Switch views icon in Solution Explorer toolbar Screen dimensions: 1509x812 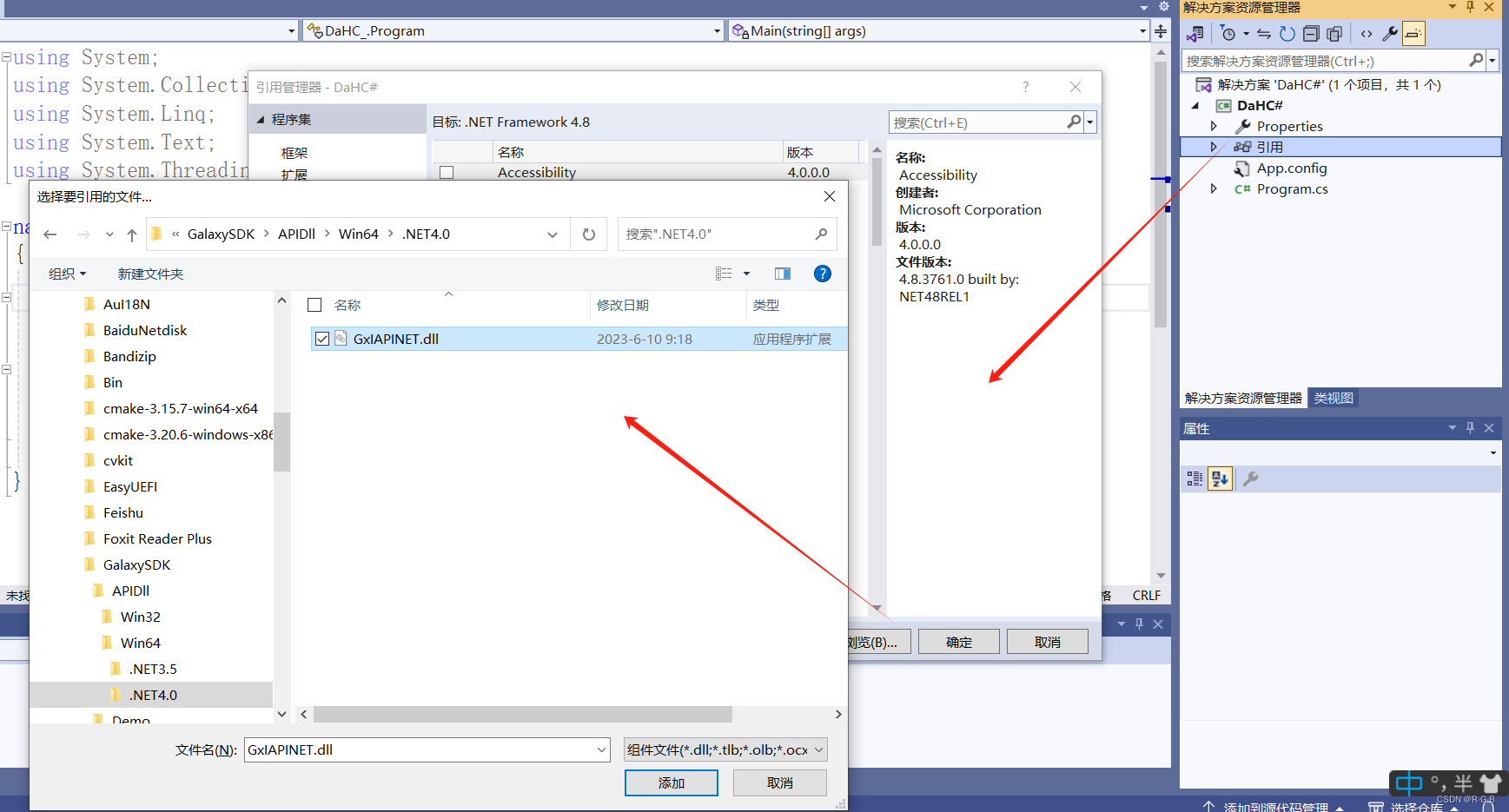1196,34
